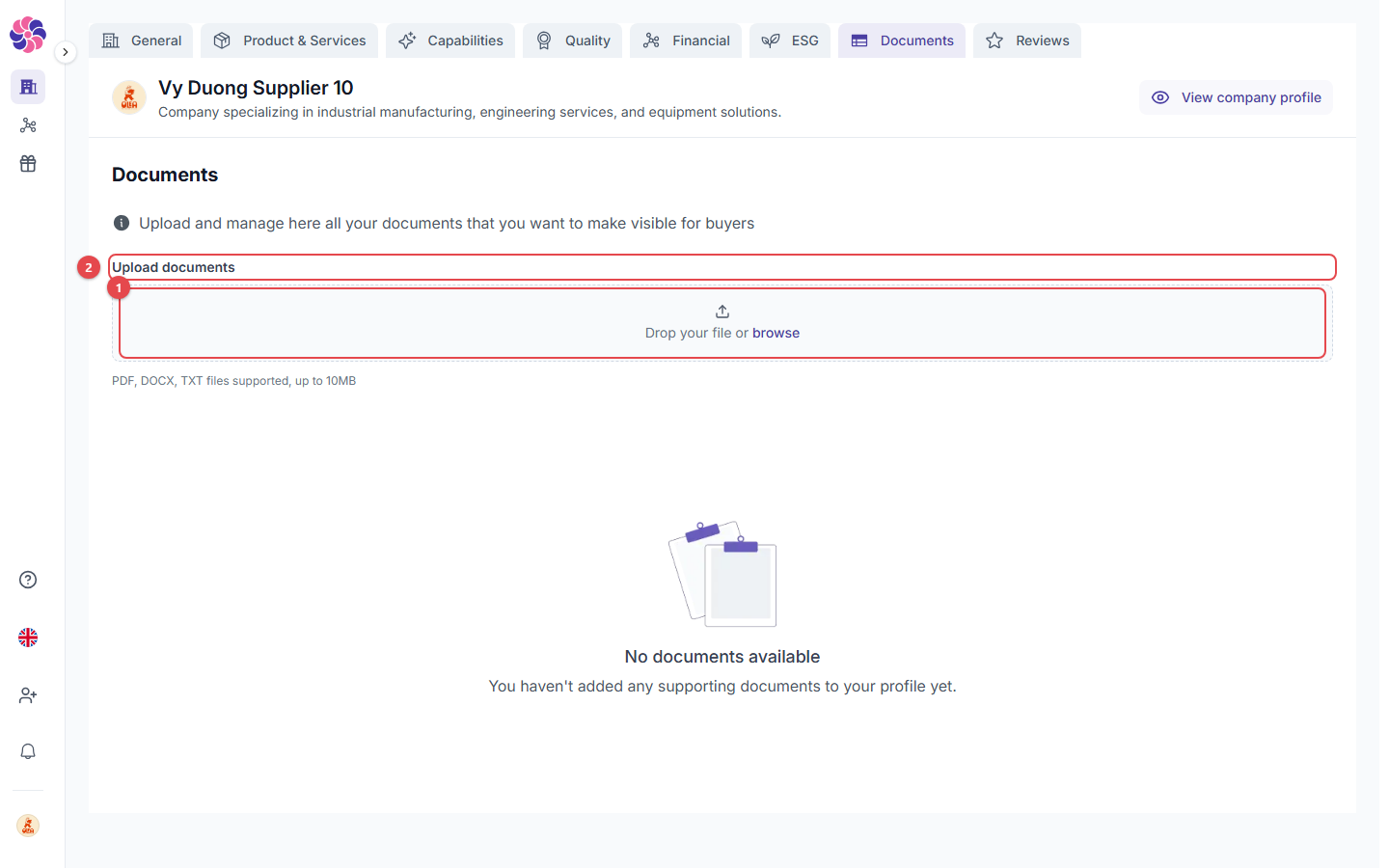Open the company building sidebar icon
Screen dimensions: 1389x868
tap(28, 87)
